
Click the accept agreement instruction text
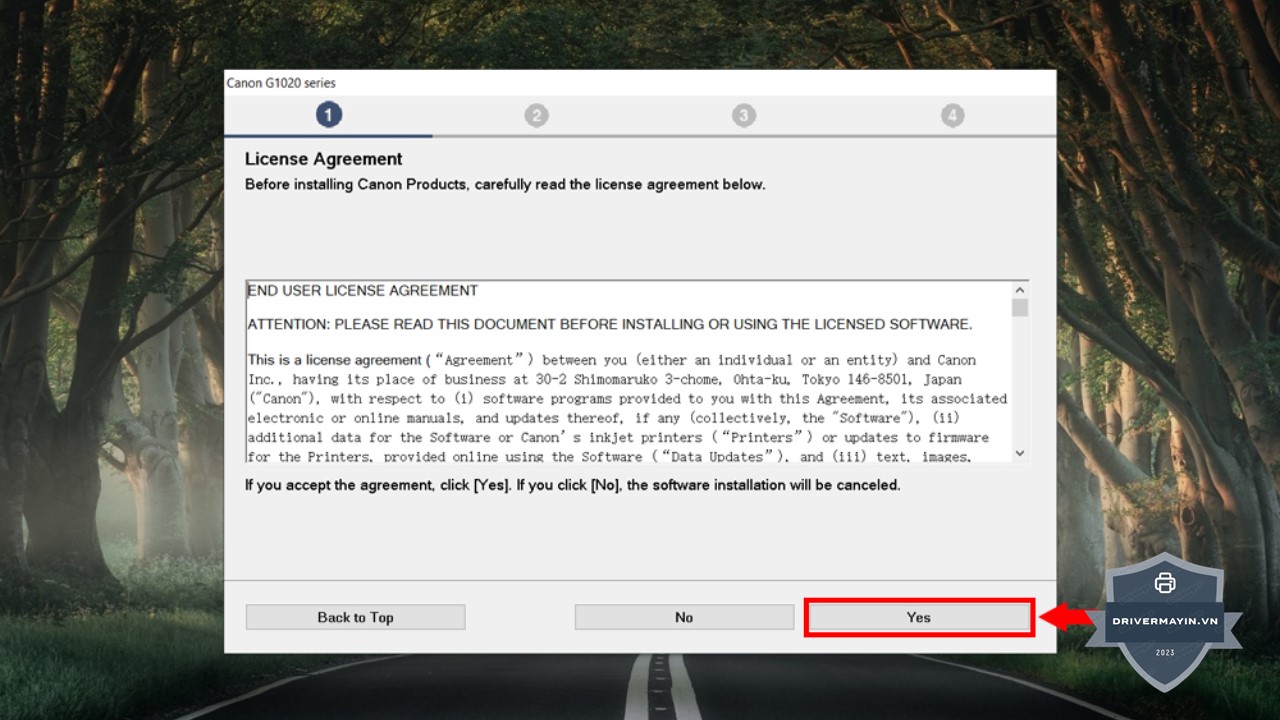pos(572,485)
